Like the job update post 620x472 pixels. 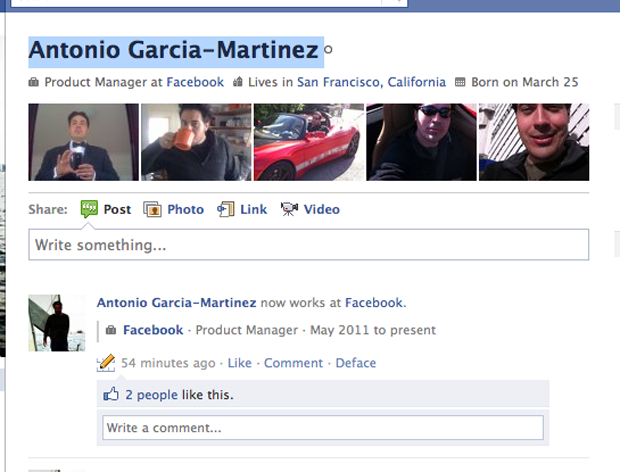pos(240,363)
